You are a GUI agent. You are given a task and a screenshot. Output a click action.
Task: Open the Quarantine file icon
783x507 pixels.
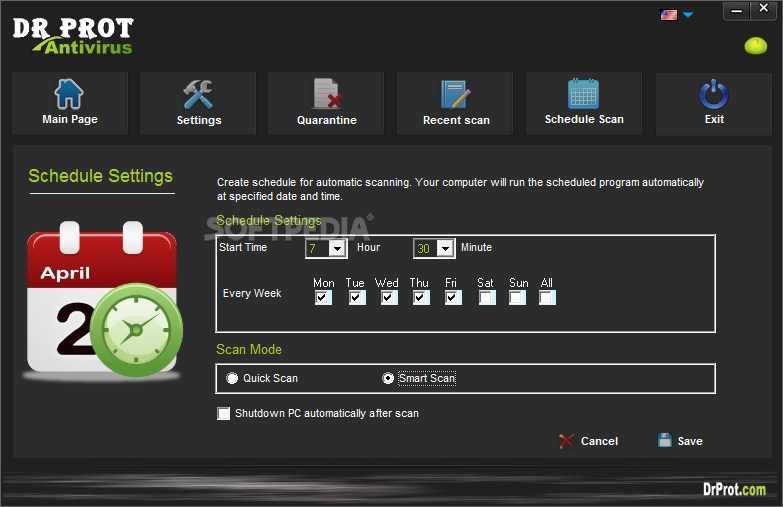click(327, 93)
